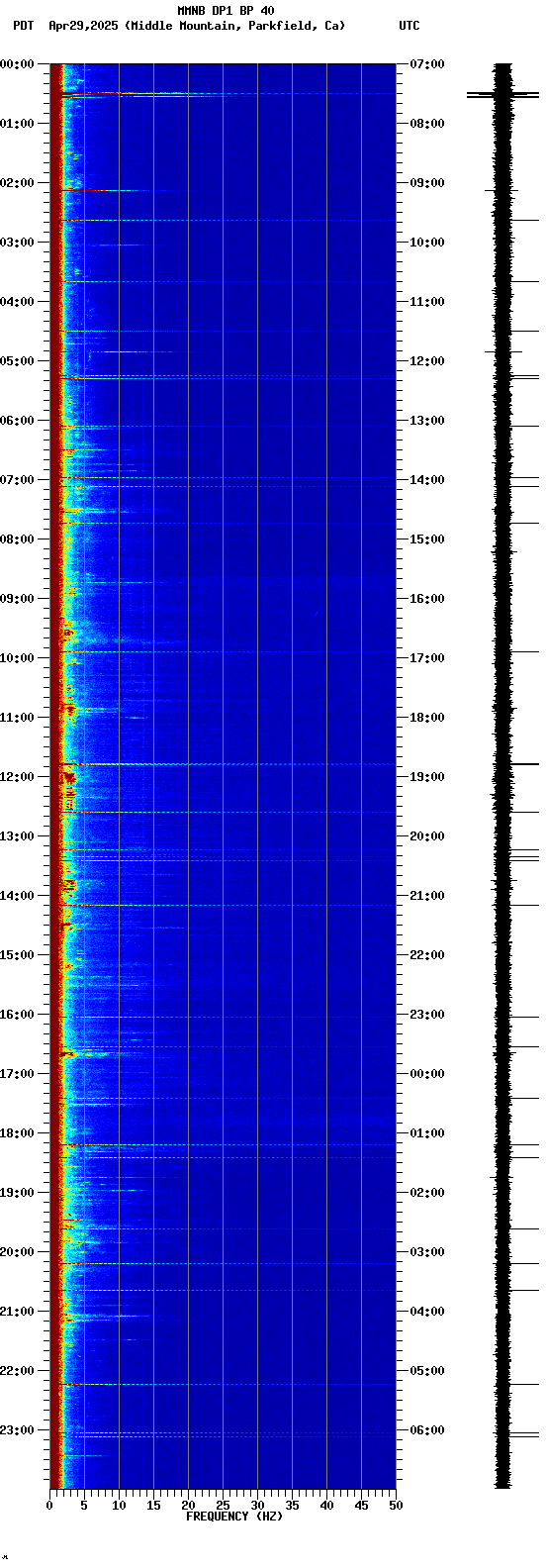This screenshot has width=546, height=1568.
Task: Click the PDT axis label "19:00"
Action: click(x=17, y=1193)
